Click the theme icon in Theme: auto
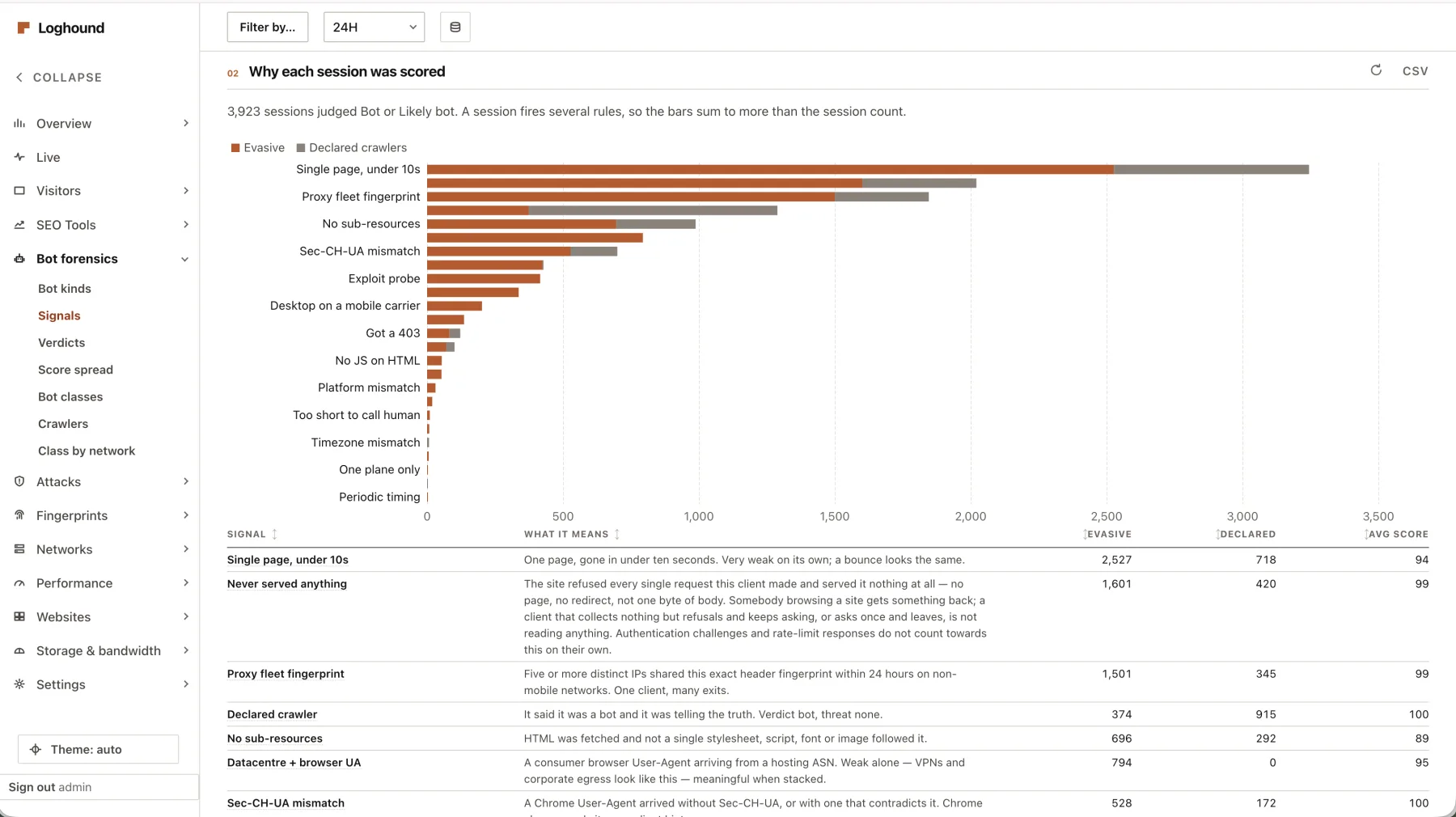The image size is (1456, 817). point(36,749)
